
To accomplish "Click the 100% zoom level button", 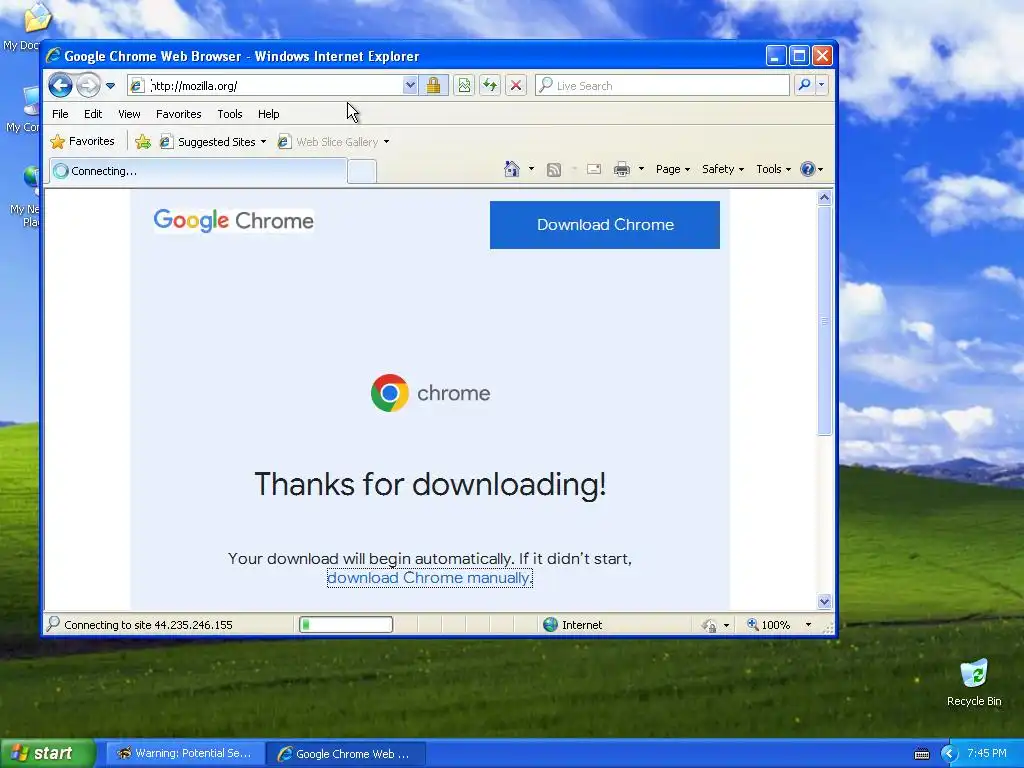I will [x=769, y=625].
